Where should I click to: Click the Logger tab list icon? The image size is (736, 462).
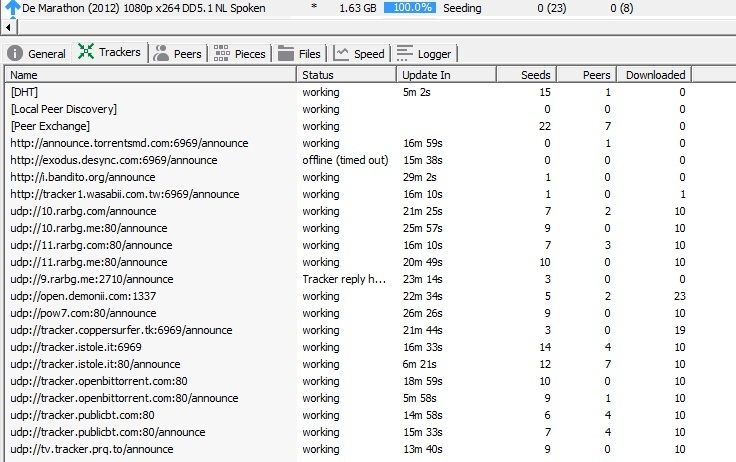tap(405, 53)
